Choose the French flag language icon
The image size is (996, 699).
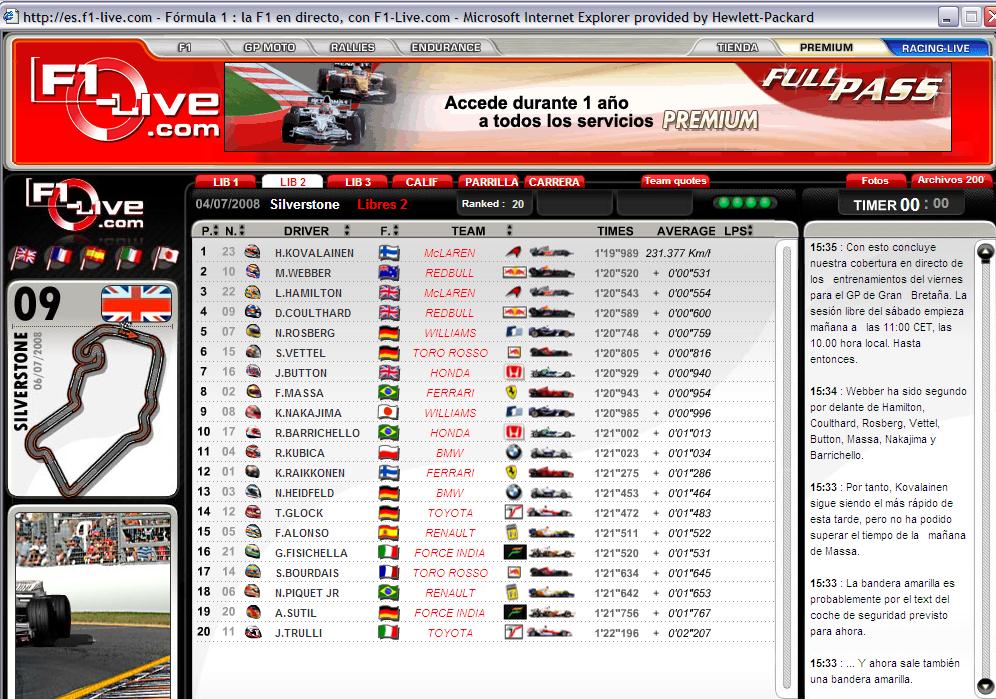coord(58,257)
